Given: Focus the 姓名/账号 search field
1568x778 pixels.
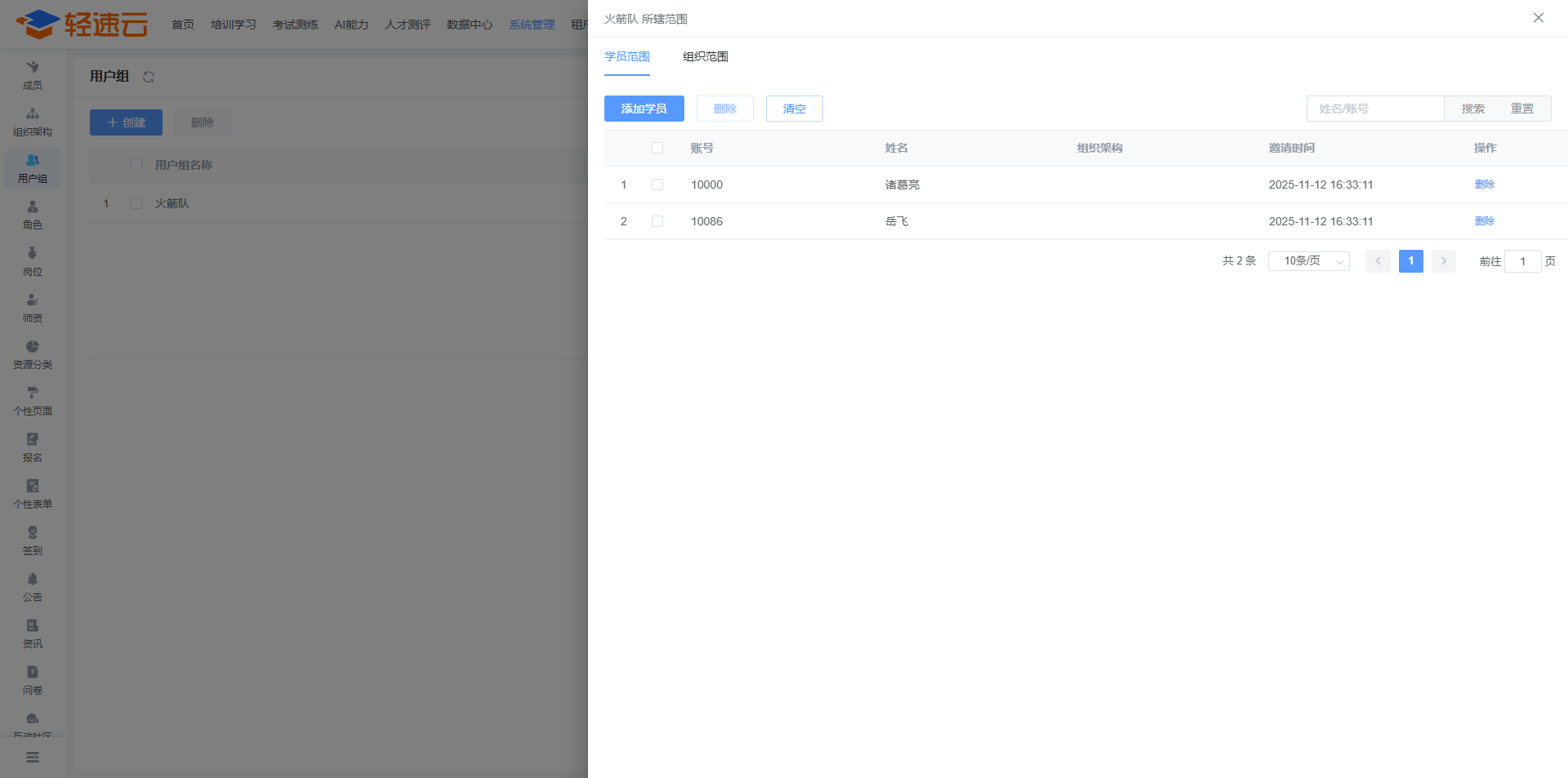Looking at the screenshot, I should (1375, 109).
